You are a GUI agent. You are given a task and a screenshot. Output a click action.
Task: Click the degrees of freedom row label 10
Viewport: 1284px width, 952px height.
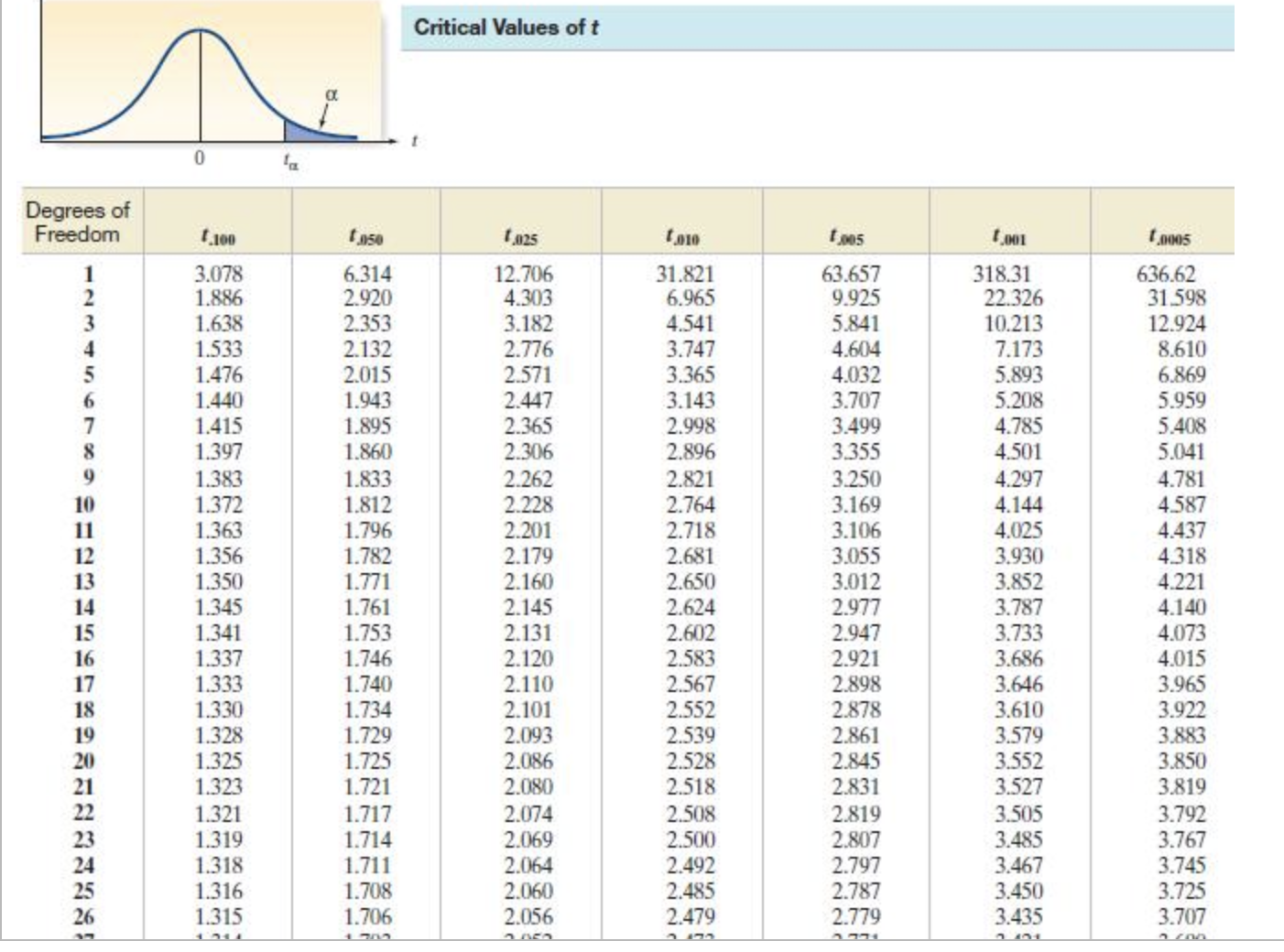85,504
